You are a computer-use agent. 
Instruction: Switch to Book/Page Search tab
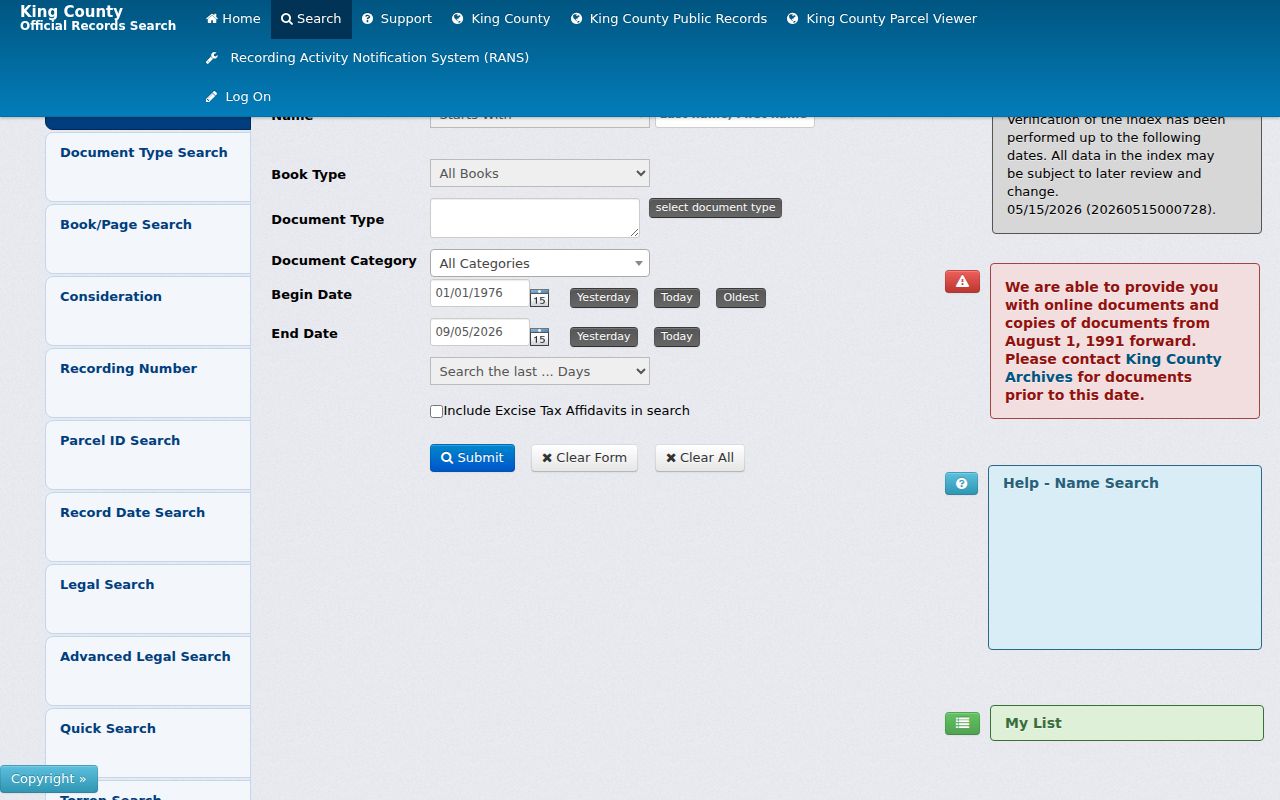(x=148, y=239)
